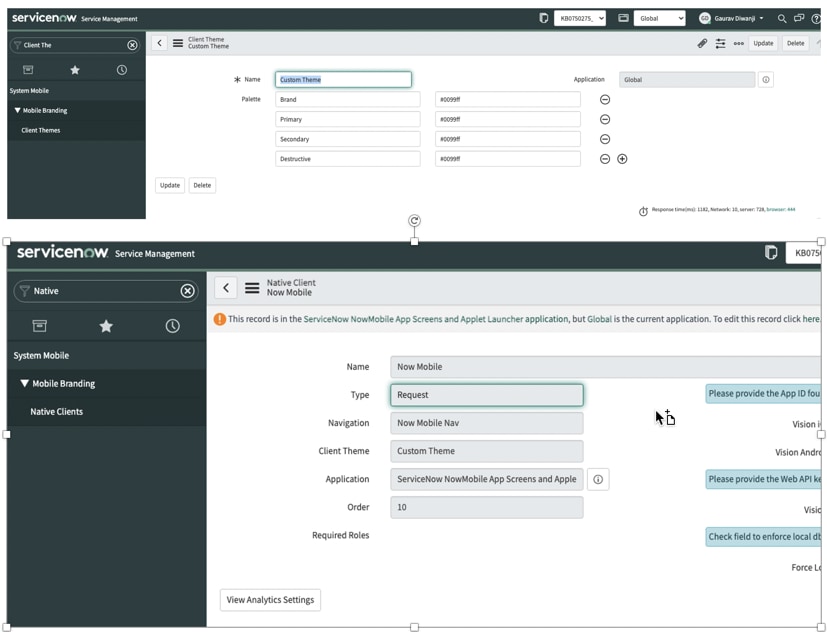This screenshot has width=827, height=632.
Task: Click the clipboard icon in the Native Client header
Action: pyautogui.click(x=771, y=252)
